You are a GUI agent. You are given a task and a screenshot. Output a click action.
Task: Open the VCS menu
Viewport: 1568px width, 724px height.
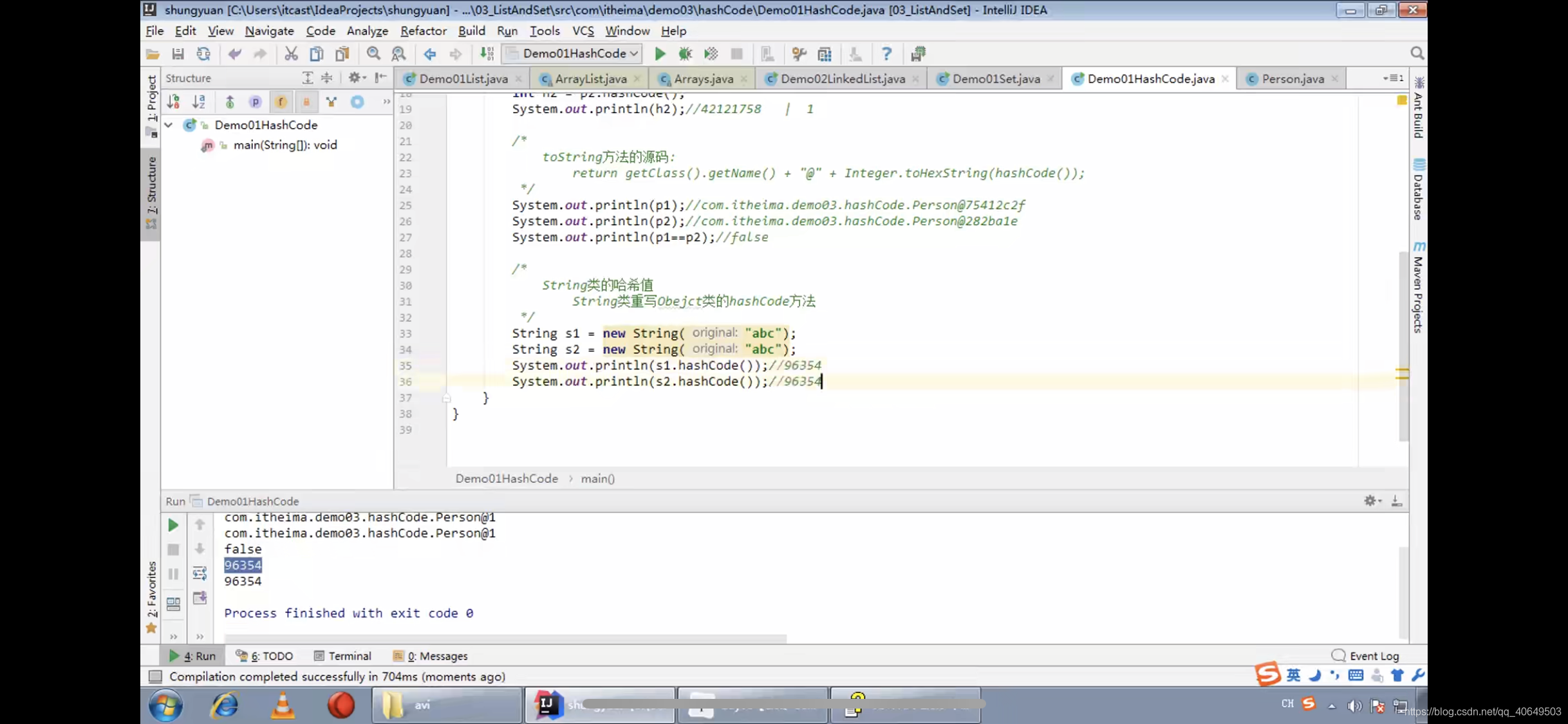(x=583, y=31)
